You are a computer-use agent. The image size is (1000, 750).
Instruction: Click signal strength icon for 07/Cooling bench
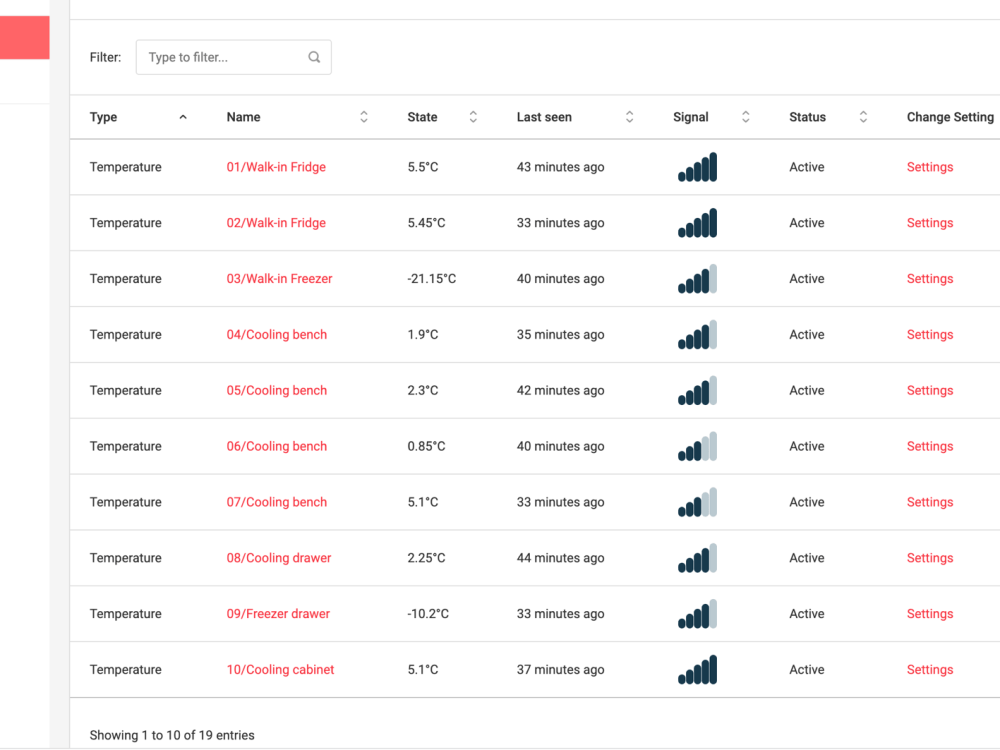(697, 502)
